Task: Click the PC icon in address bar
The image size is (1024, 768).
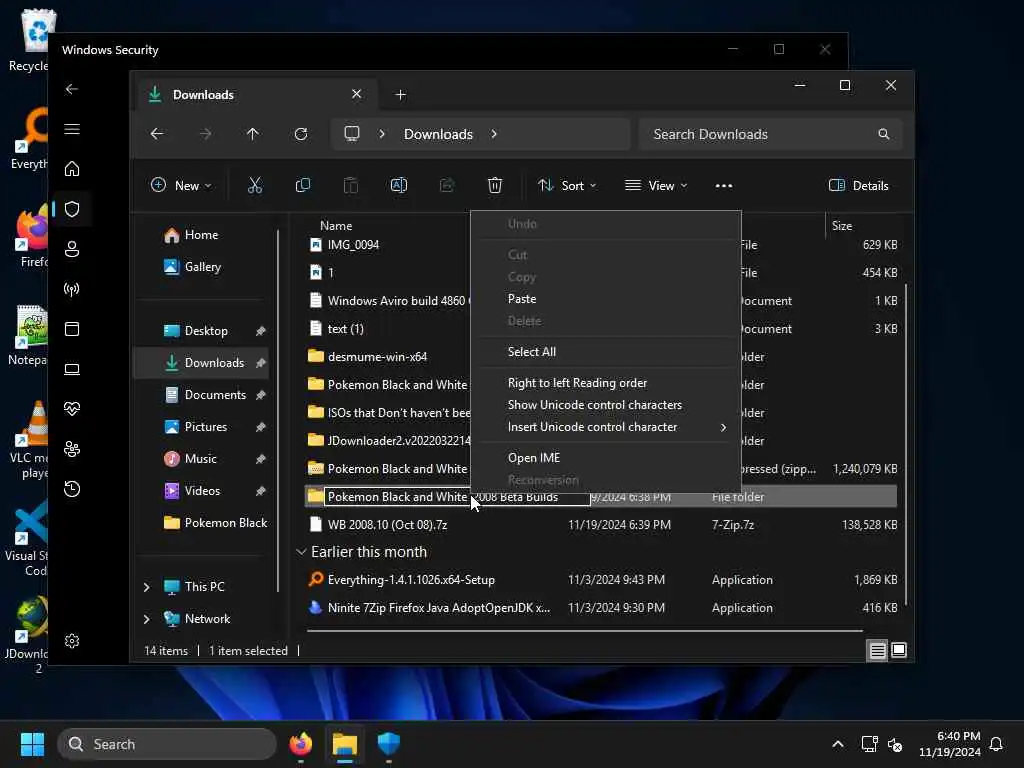Action: click(352, 133)
